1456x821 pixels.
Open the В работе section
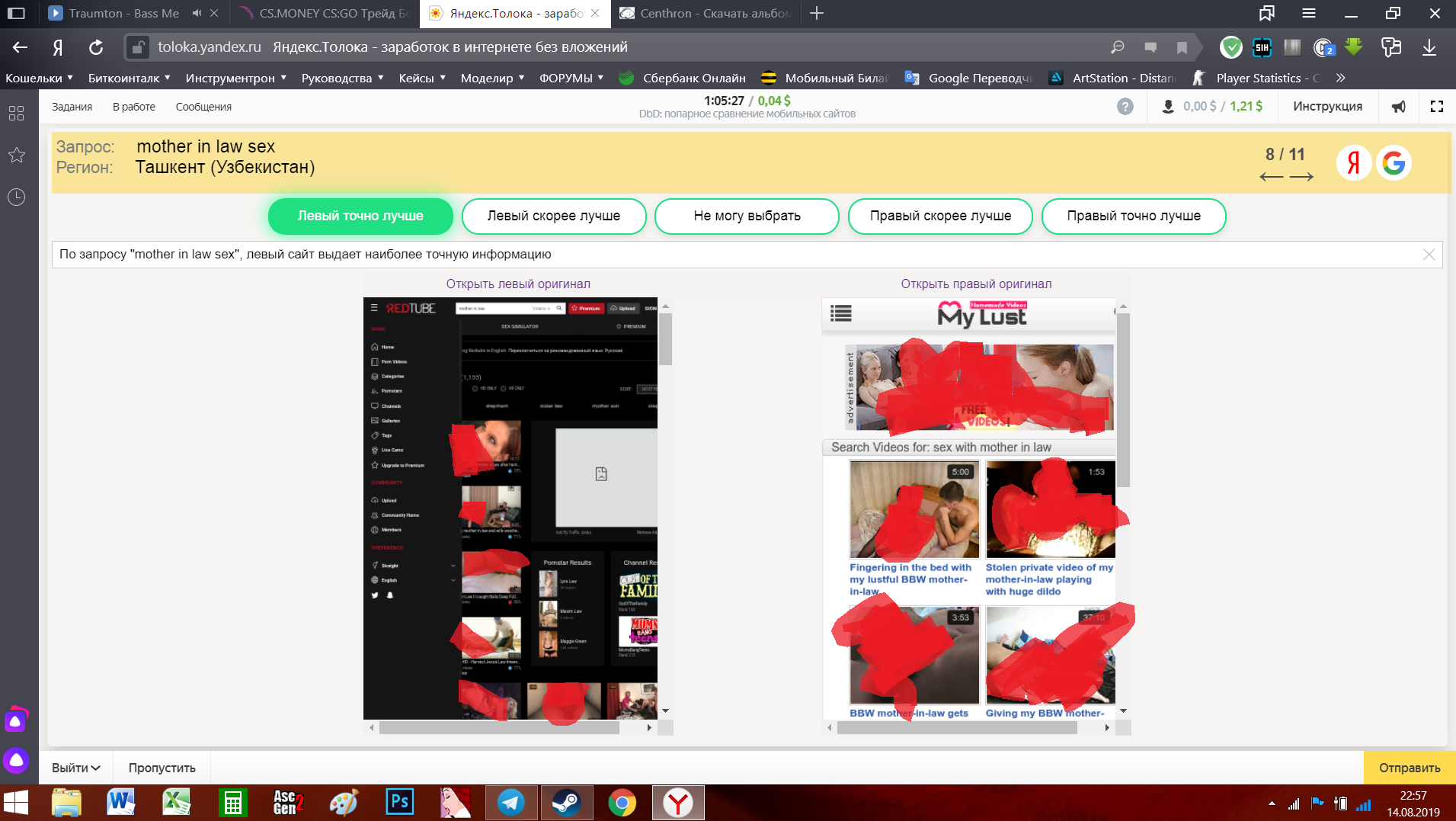[x=134, y=107]
